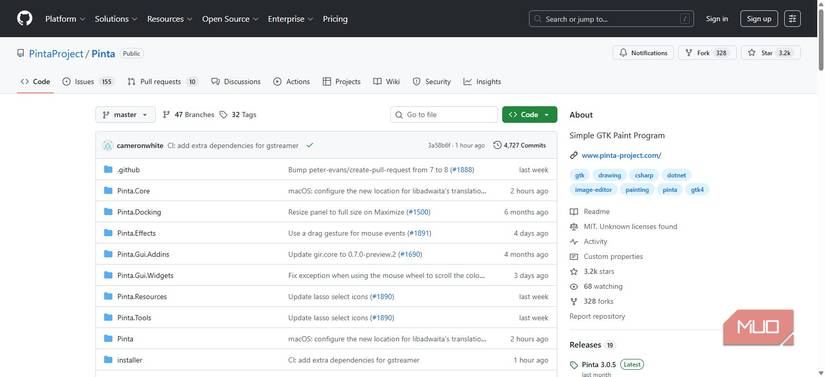The width and height of the screenshot is (825, 377).
Task: Click the Star button
Action: [771, 53]
